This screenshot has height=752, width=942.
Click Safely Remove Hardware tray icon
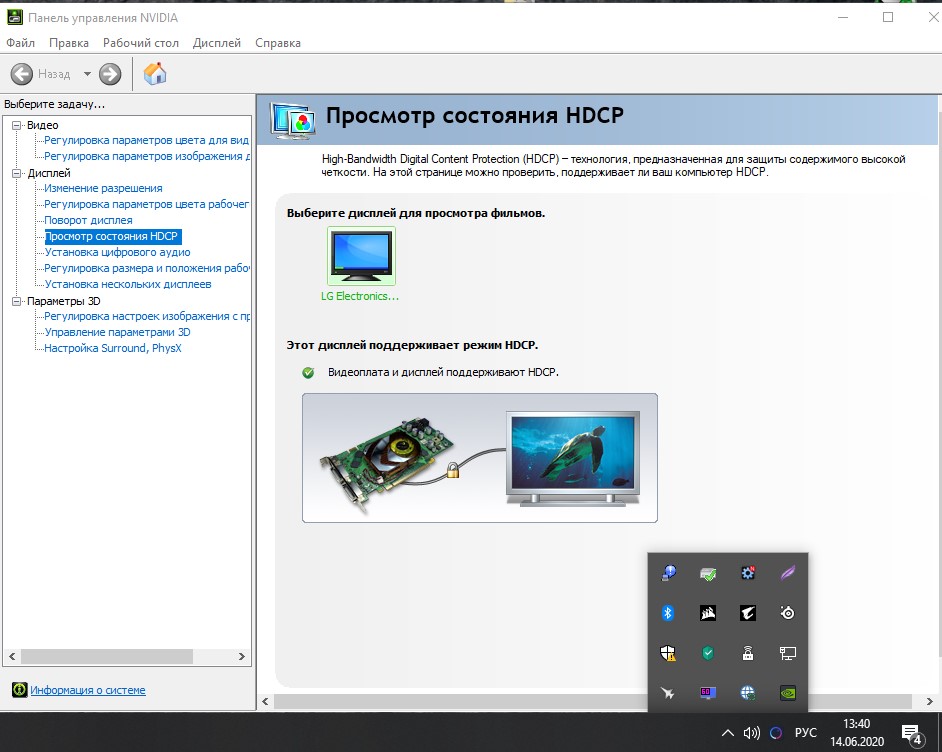(x=708, y=574)
